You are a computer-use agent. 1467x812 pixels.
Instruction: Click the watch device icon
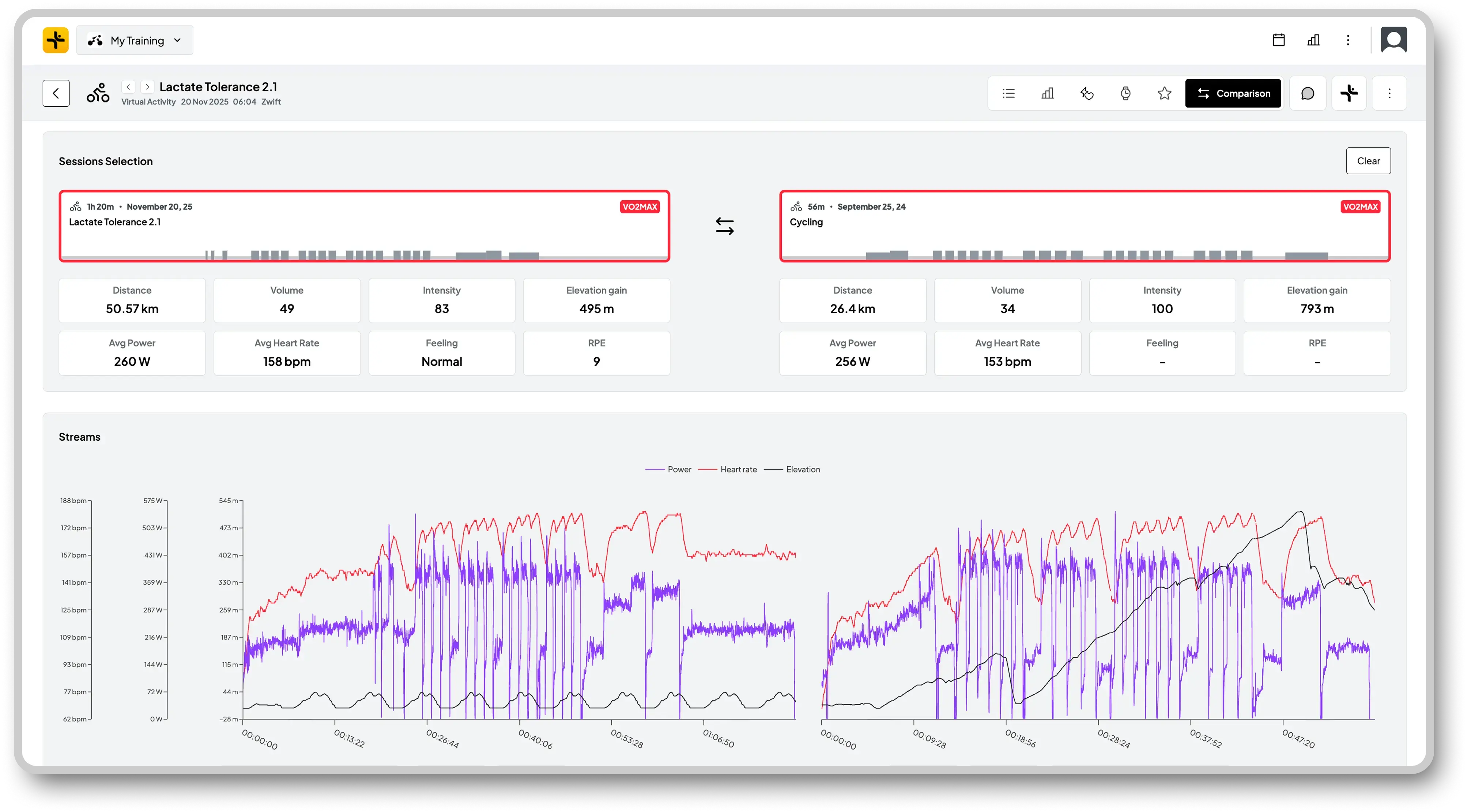coord(1125,93)
